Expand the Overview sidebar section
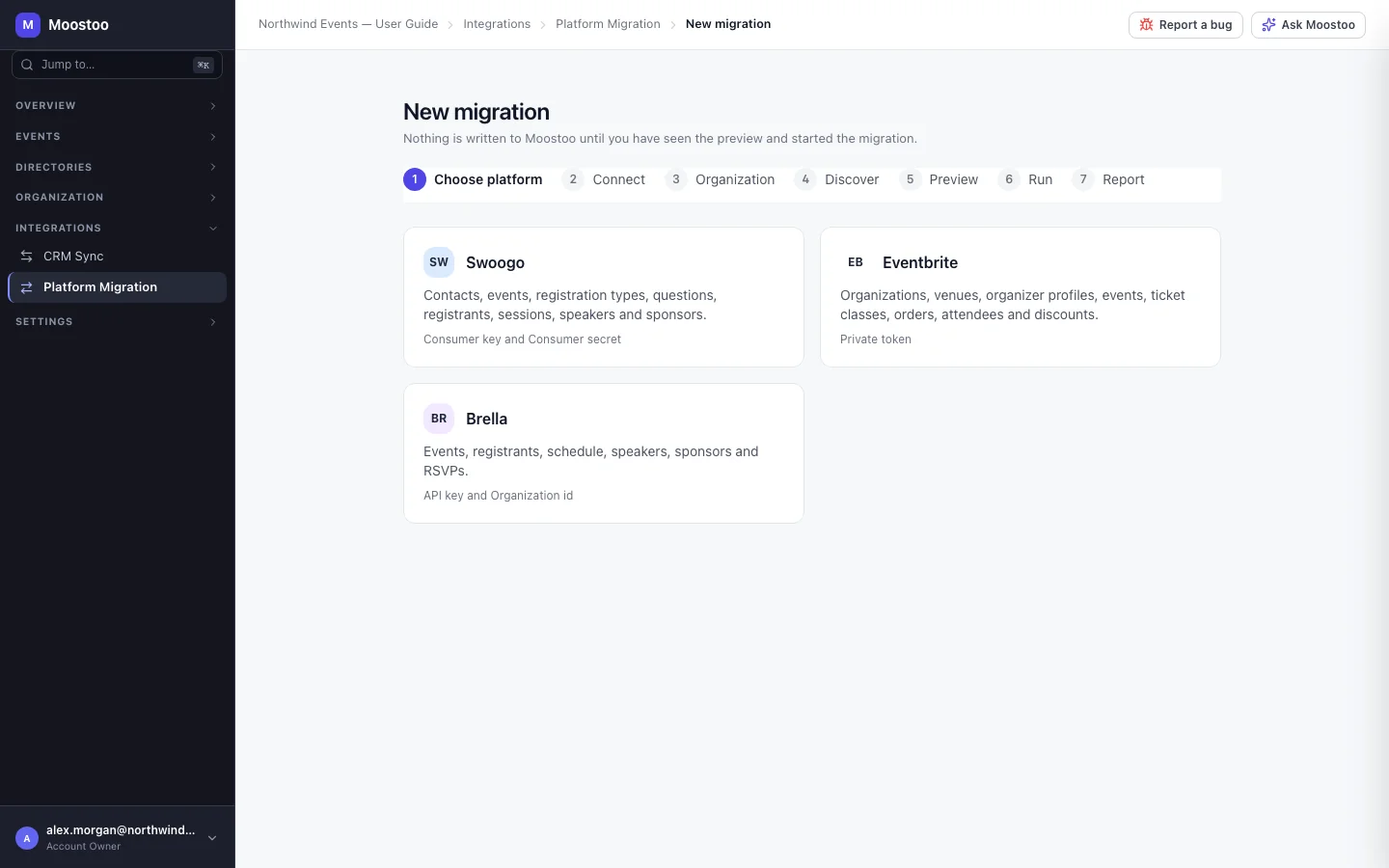The height and width of the screenshot is (868, 1389). [x=118, y=106]
